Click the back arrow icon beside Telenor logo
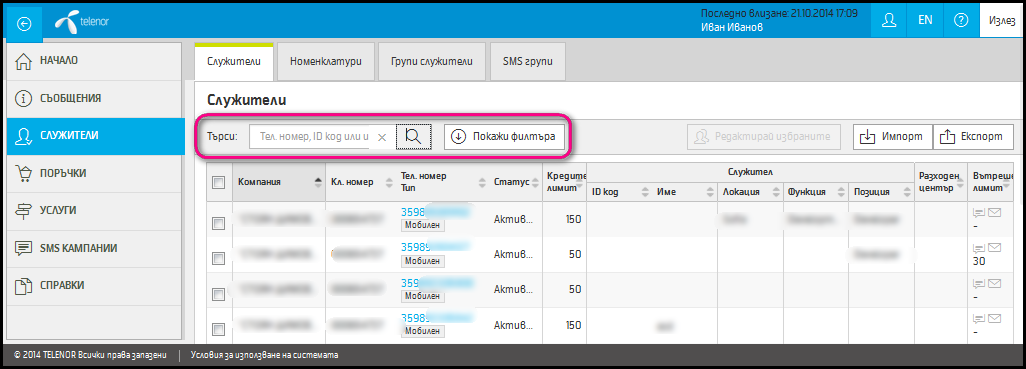 pos(24,24)
